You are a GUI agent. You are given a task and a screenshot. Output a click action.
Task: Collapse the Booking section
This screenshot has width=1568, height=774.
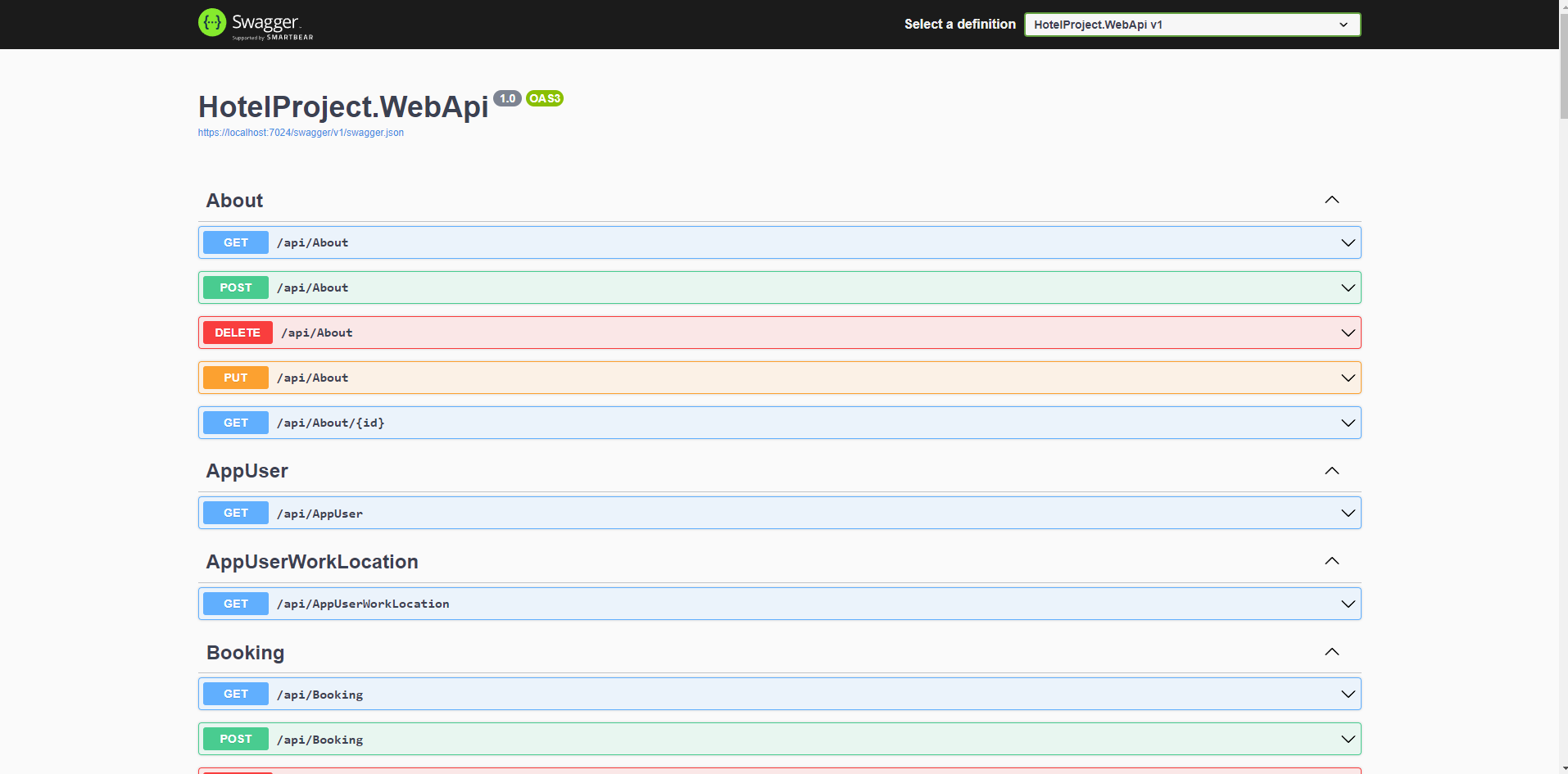click(x=1332, y=652)
